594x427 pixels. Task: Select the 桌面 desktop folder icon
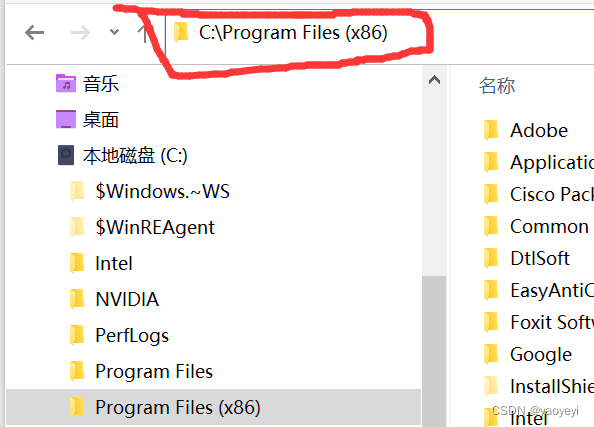click(66, 119)
